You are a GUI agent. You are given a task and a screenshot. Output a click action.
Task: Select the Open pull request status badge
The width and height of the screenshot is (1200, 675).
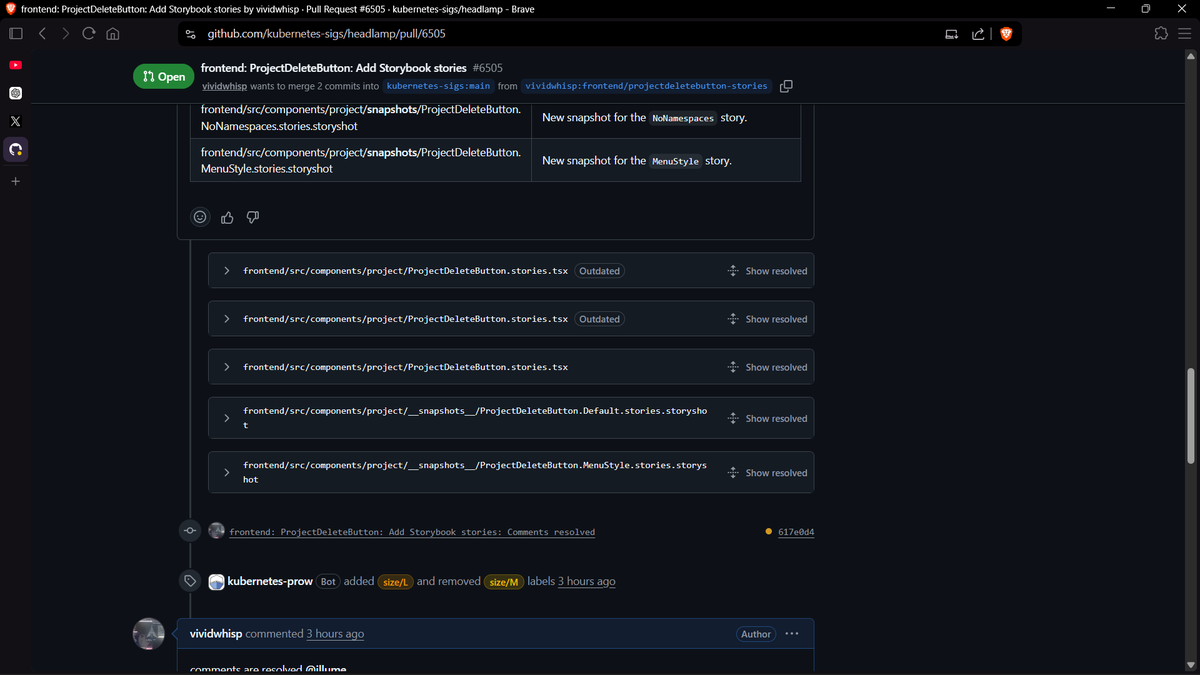(x=164, y=77)
